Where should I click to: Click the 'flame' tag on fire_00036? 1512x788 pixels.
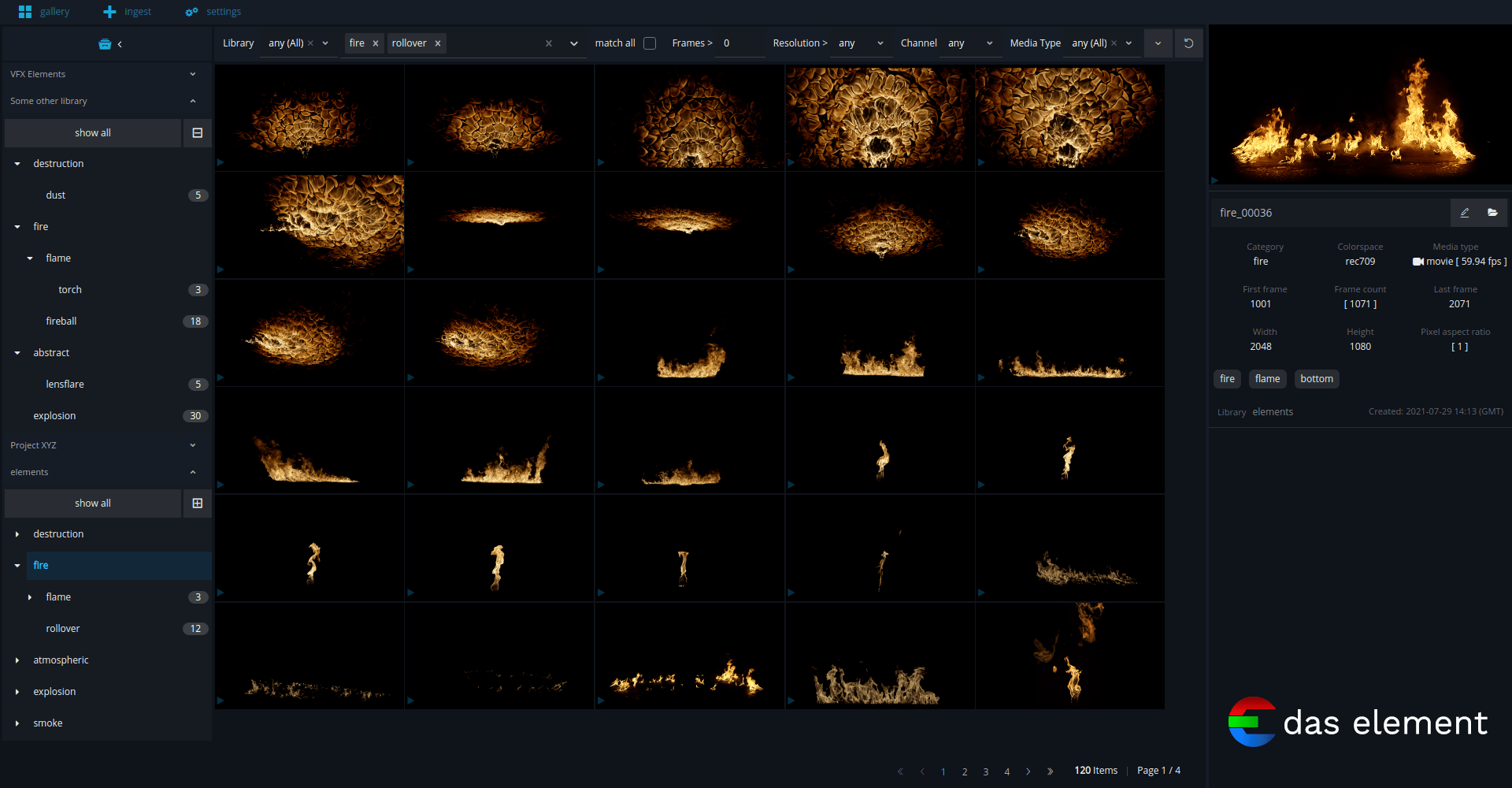pos(1267,379)
